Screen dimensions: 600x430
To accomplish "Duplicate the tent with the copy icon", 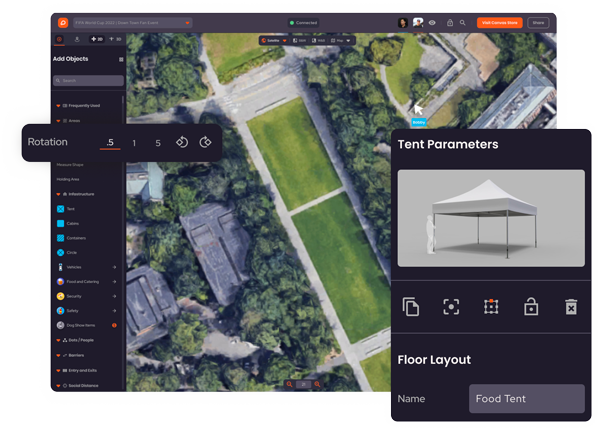I will 411,307.
